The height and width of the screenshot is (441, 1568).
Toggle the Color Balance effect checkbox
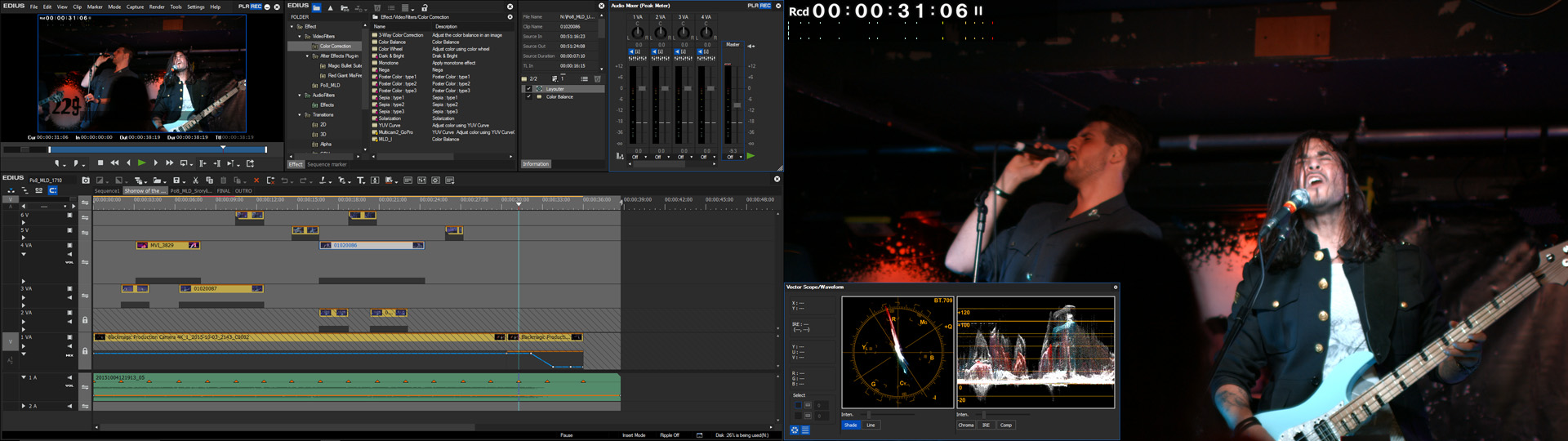click(x=528, y=96)
